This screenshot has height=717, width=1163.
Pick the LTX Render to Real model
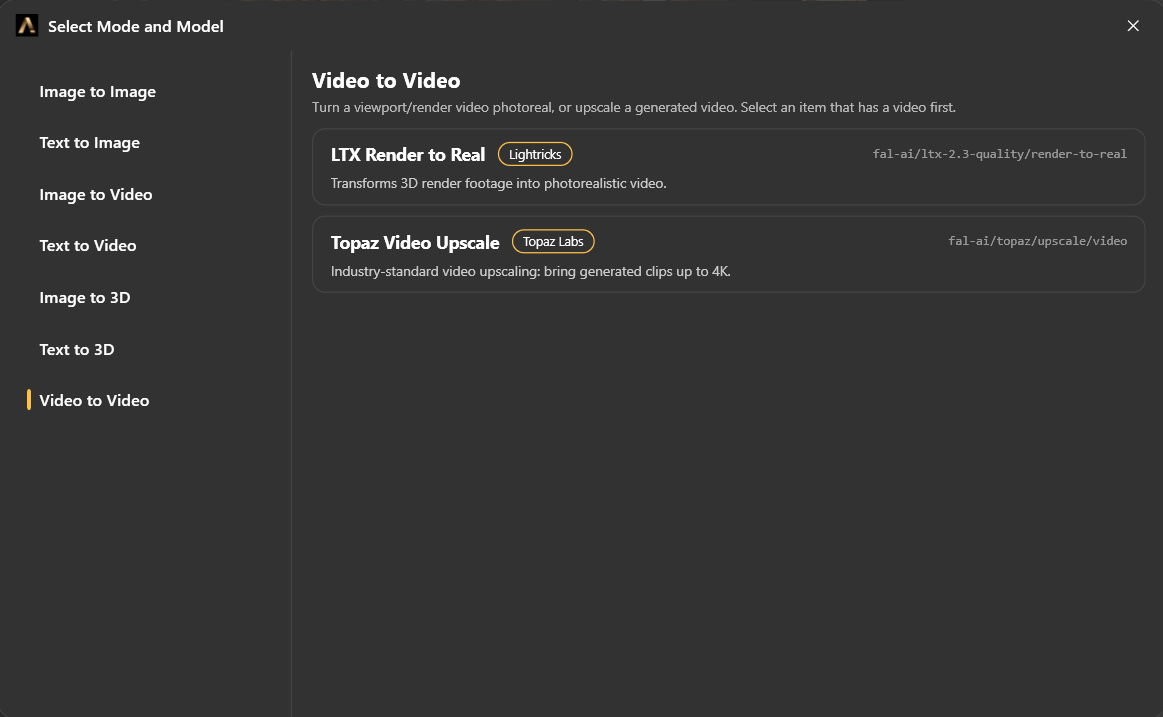[728, 167]
